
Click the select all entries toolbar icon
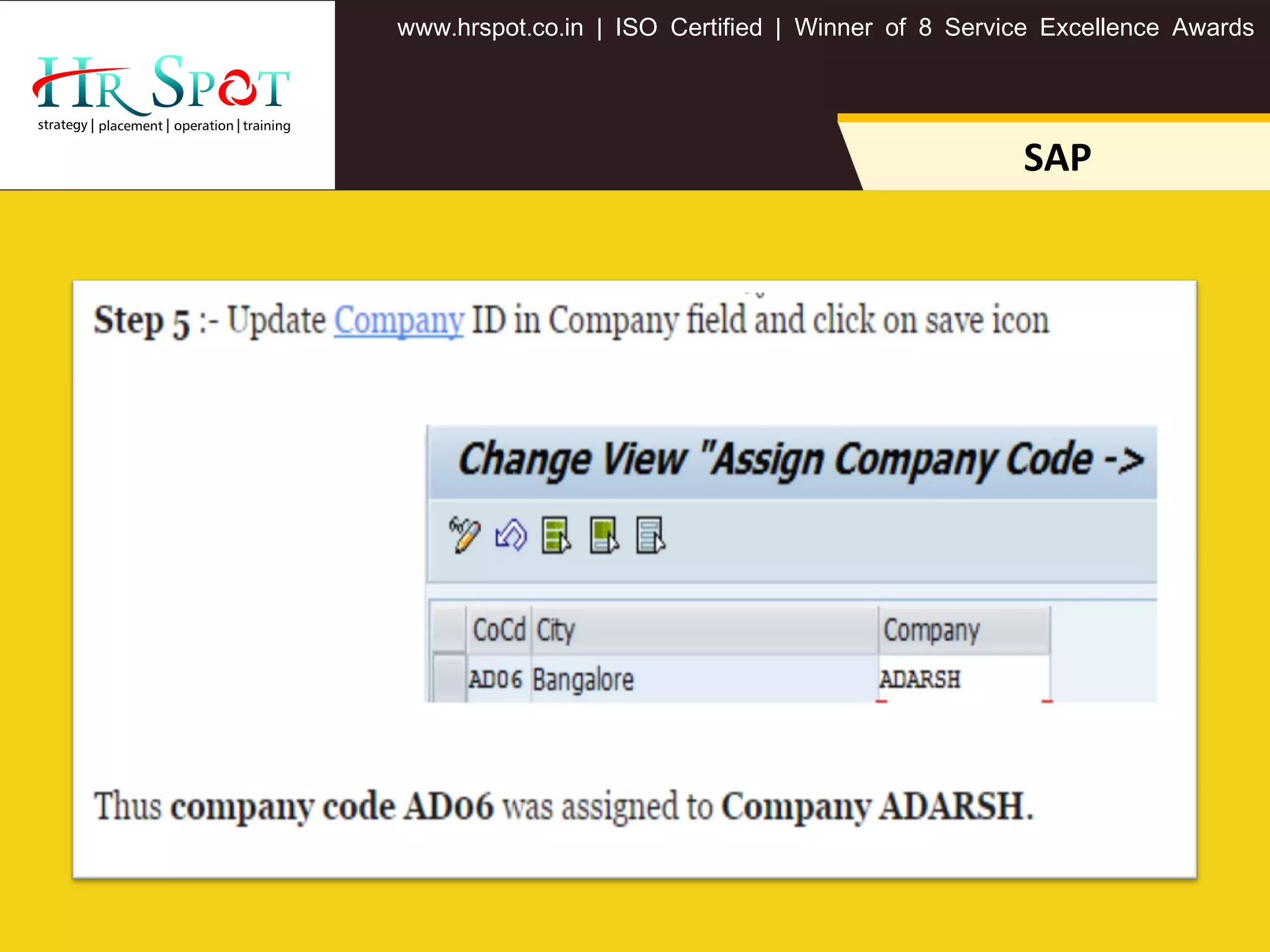point(556,535)
